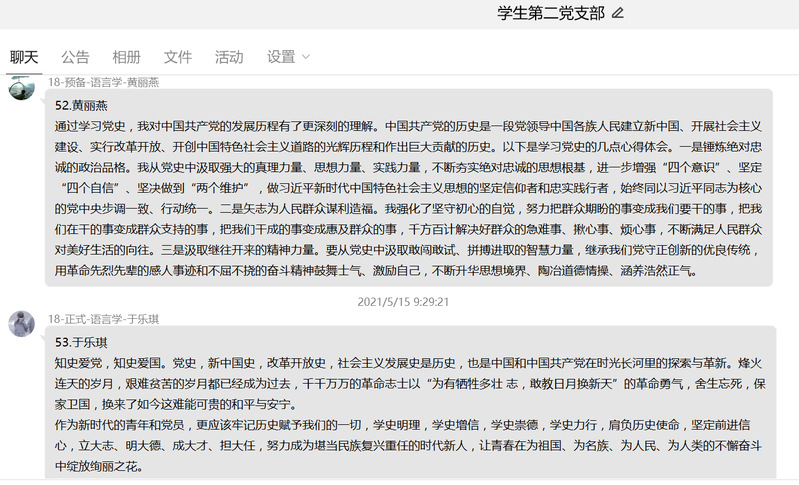Click the message heading 52.黄丽燕
This screenshot has height=485, width=799.
(x=81, y=105)
